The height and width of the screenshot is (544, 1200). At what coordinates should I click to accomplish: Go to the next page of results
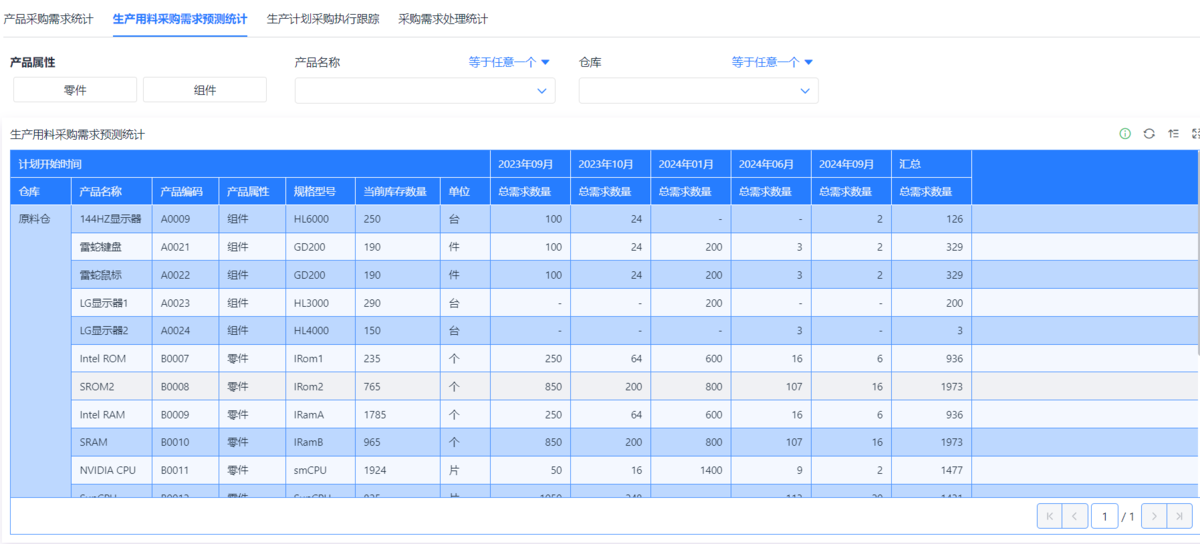coord(1154,516)
